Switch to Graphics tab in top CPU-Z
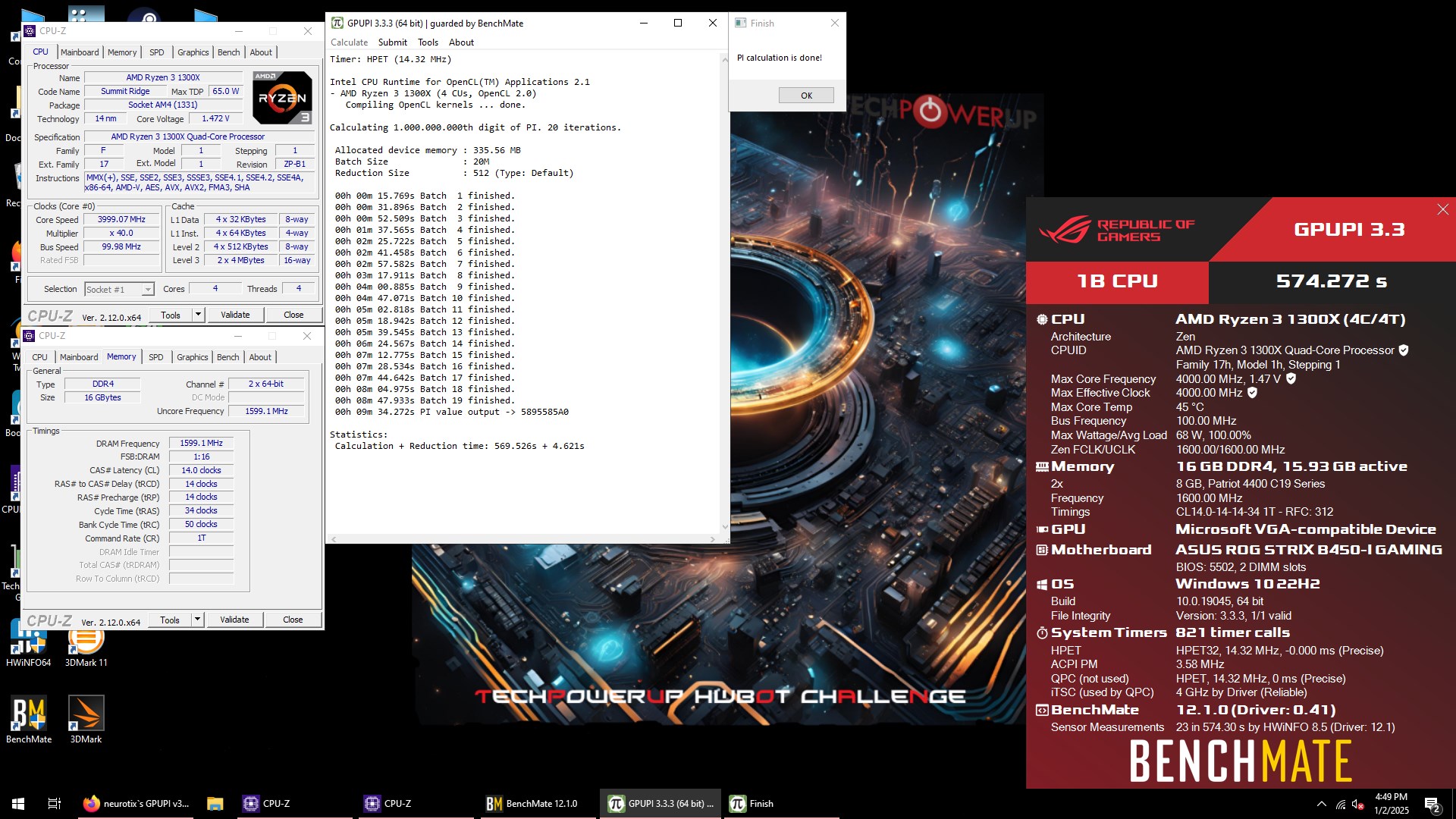Screen dimensions: 1456x819 (193, 52)
